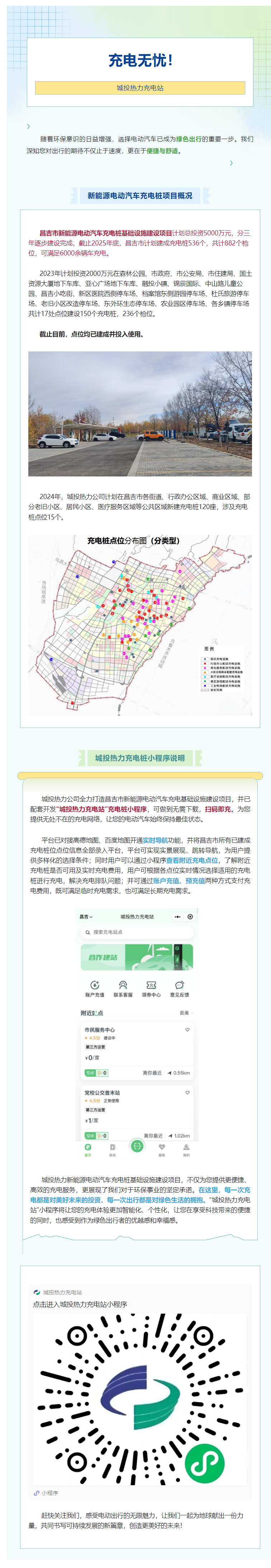Click the navigation arrow beside 0.55km
271x1568 pixels.
click(169, 1073)
